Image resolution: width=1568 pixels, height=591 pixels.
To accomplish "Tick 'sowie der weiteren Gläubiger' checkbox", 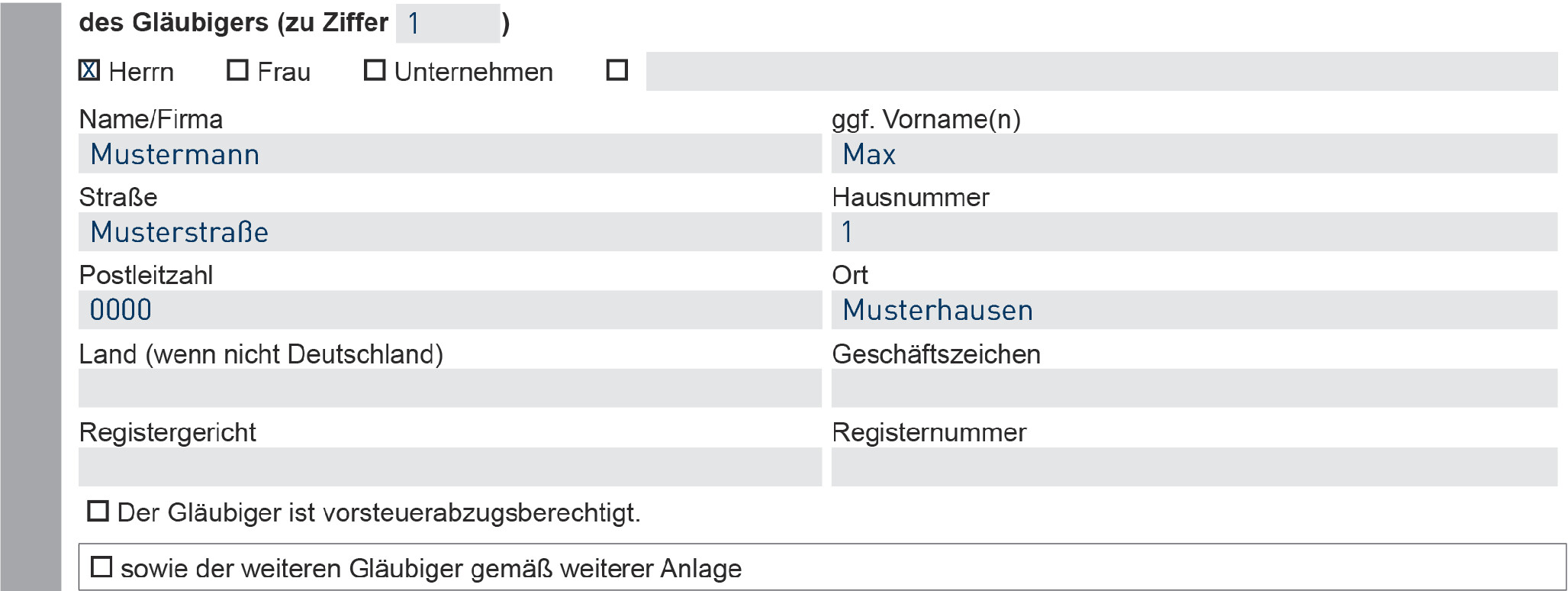I will pos(101,567).
